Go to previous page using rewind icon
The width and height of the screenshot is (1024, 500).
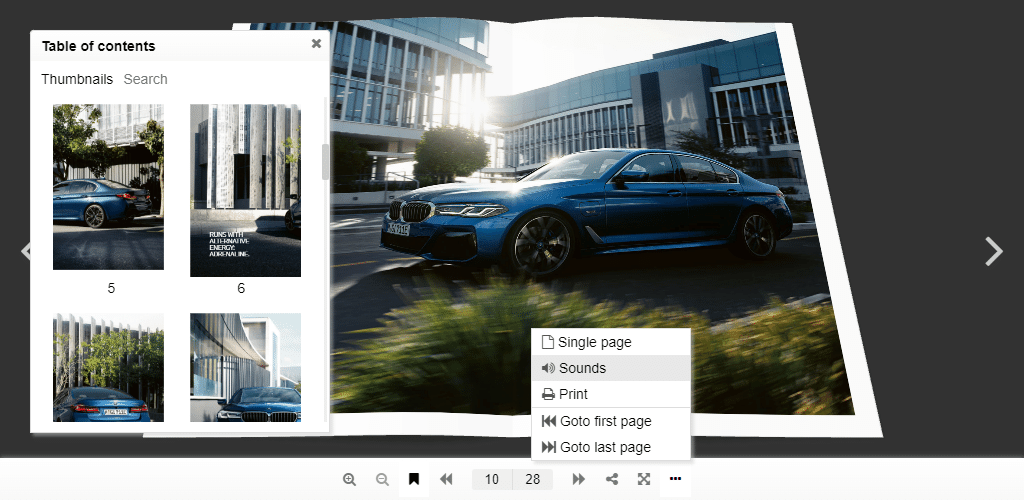click(x=446, y=479)
